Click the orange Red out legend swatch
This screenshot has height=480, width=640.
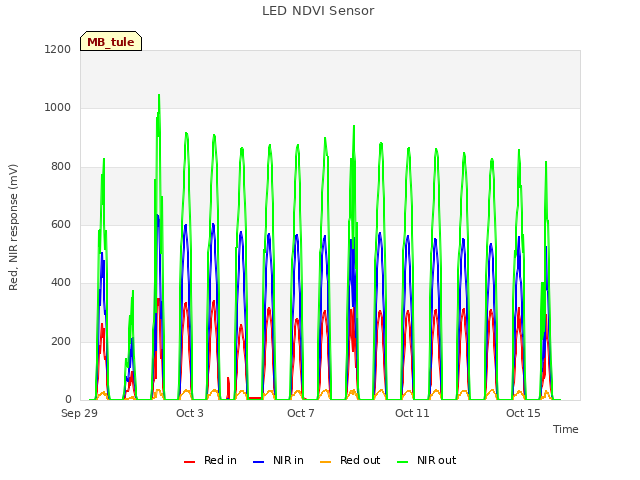325,462
